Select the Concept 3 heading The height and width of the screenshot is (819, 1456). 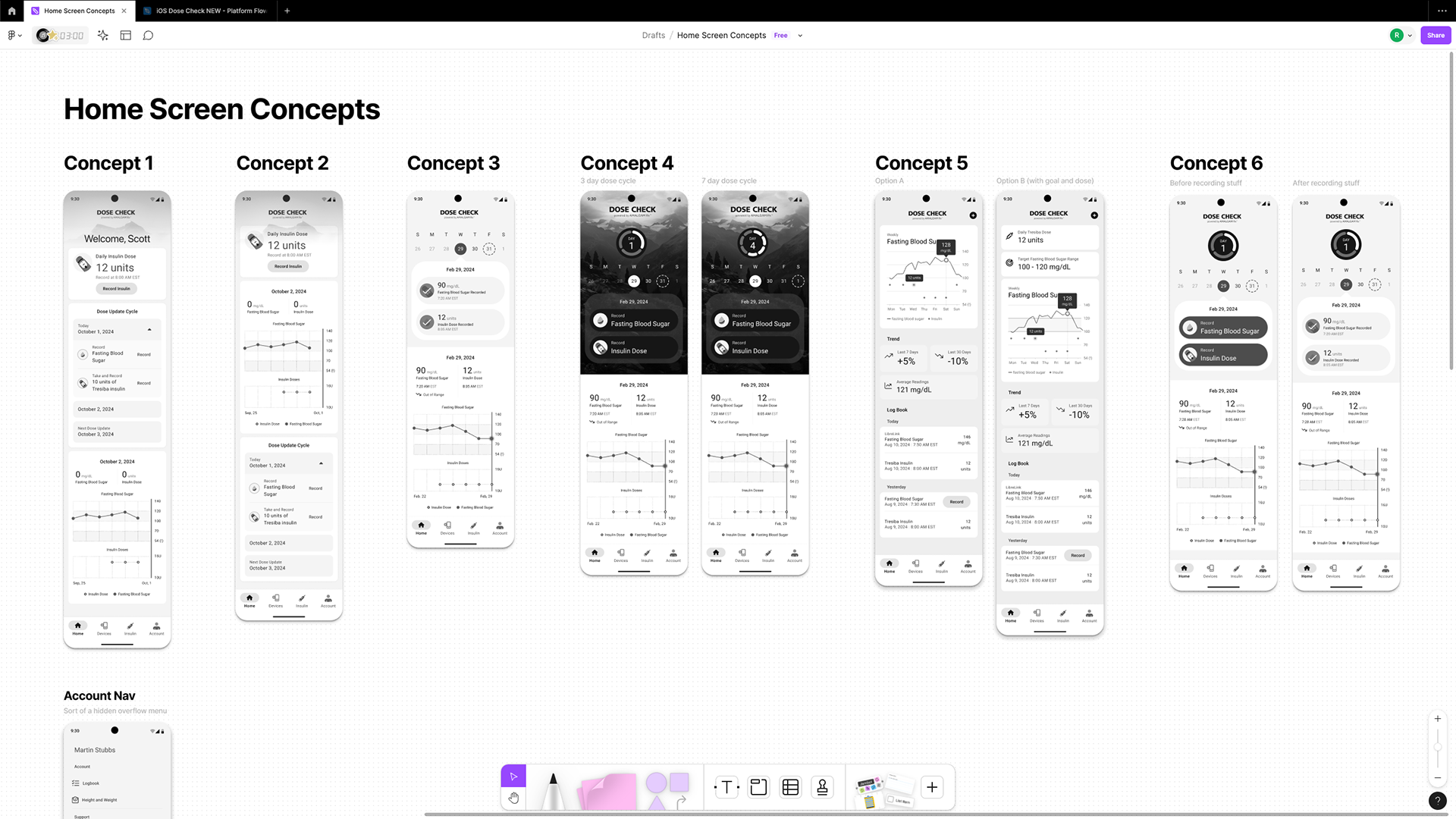pos(453,163)
